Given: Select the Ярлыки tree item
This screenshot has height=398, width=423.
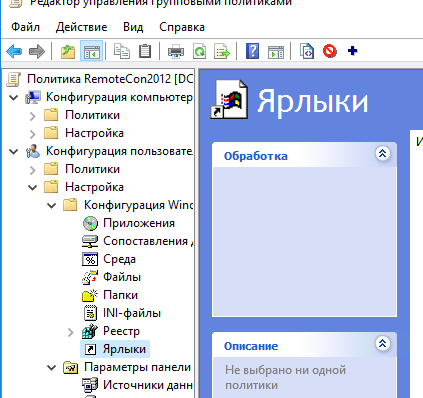Looking at the screenshot, I should coord(124,349).
